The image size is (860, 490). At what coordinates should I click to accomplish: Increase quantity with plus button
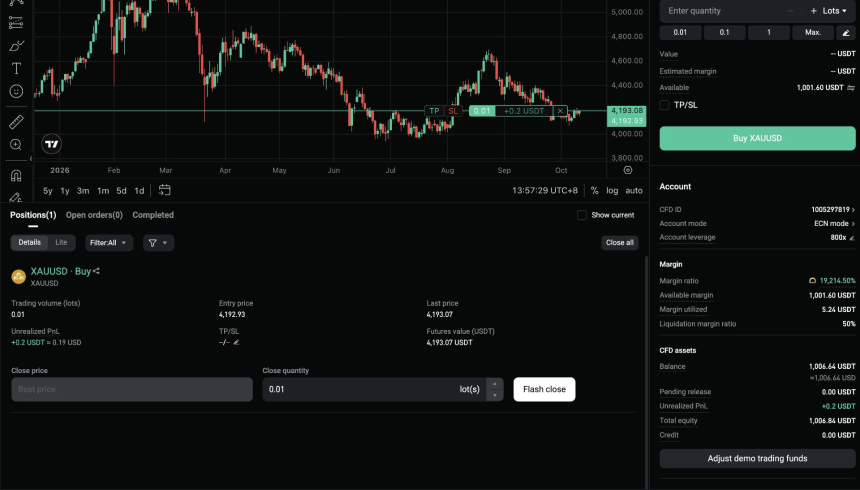(x=813, y=11)
